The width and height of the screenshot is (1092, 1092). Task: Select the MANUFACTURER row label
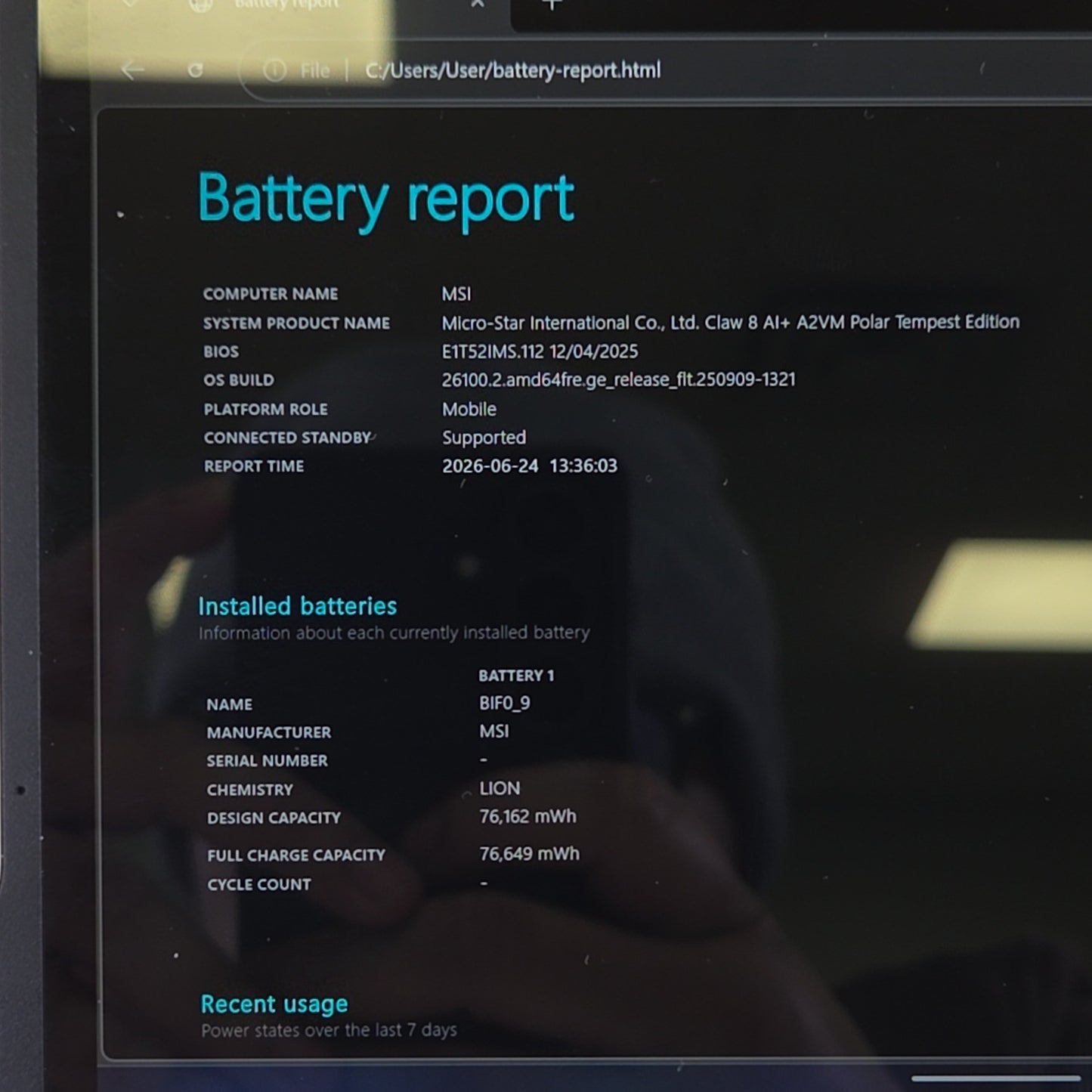pos(268,732)
